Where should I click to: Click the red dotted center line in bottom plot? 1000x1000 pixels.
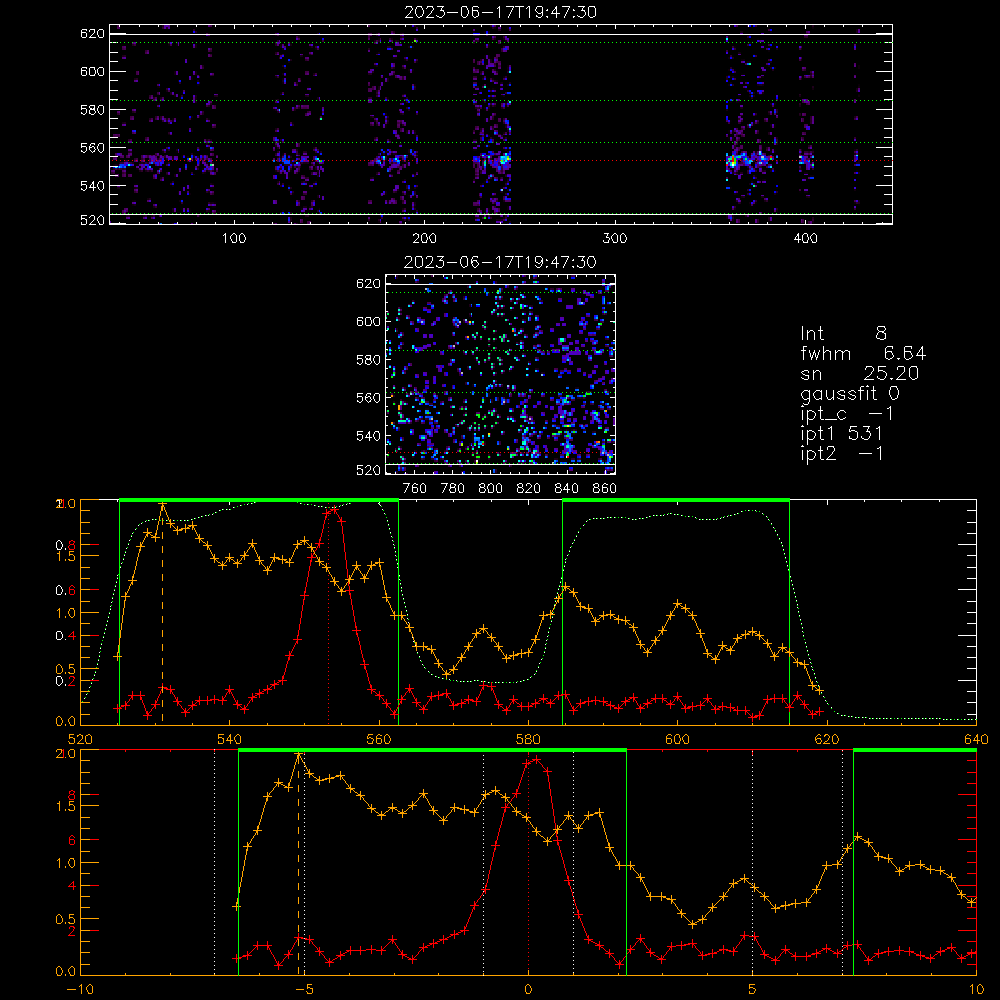528,864
